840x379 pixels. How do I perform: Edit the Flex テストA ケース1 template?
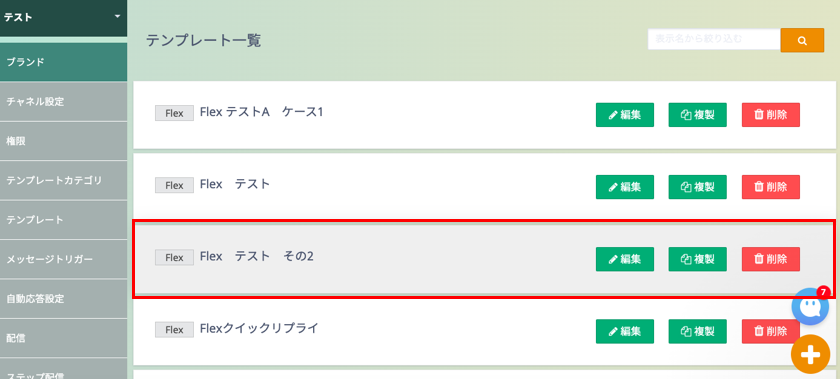pyautogui.click(x=625, y=115)
